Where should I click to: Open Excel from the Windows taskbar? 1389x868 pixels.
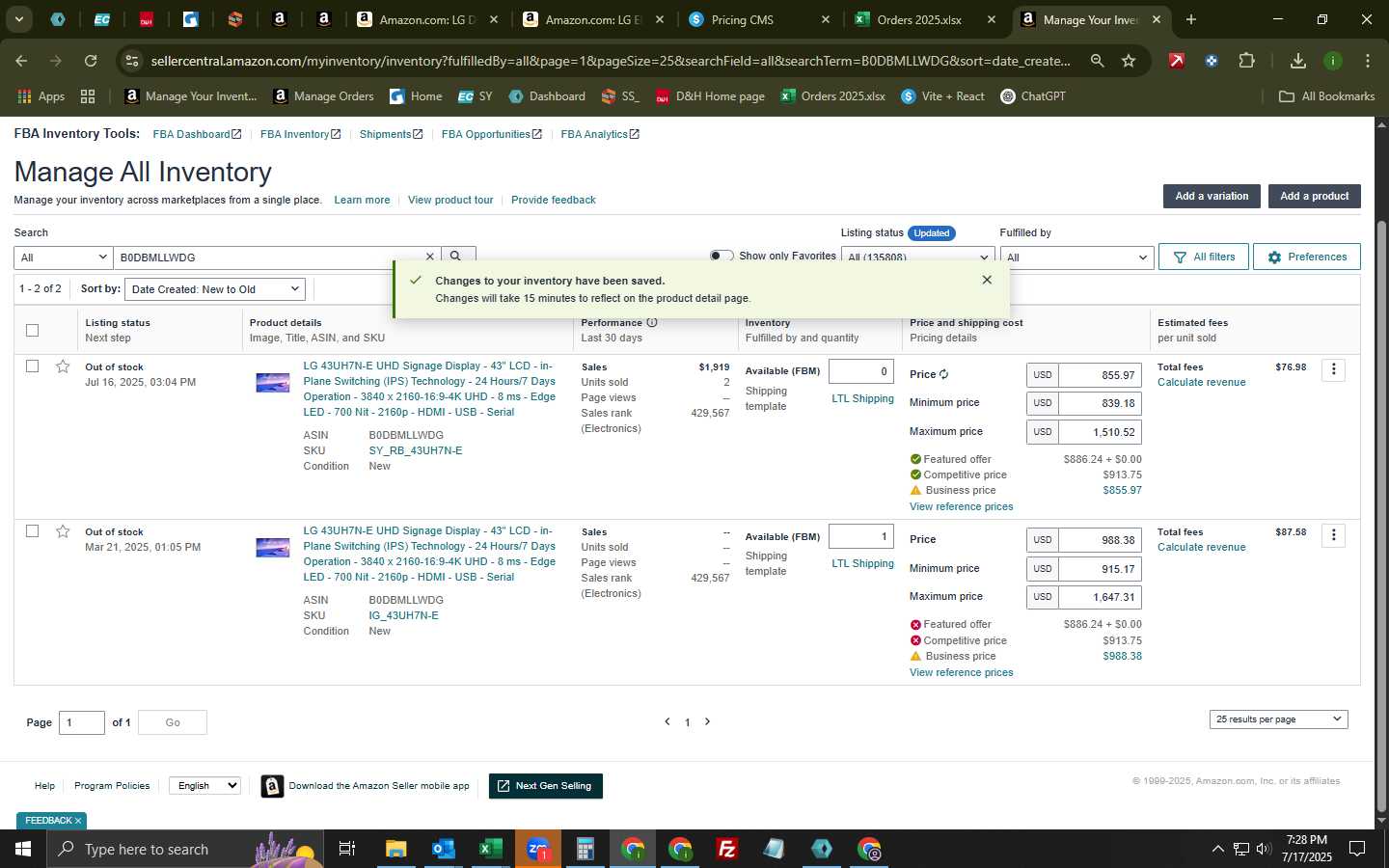(490, 849)
